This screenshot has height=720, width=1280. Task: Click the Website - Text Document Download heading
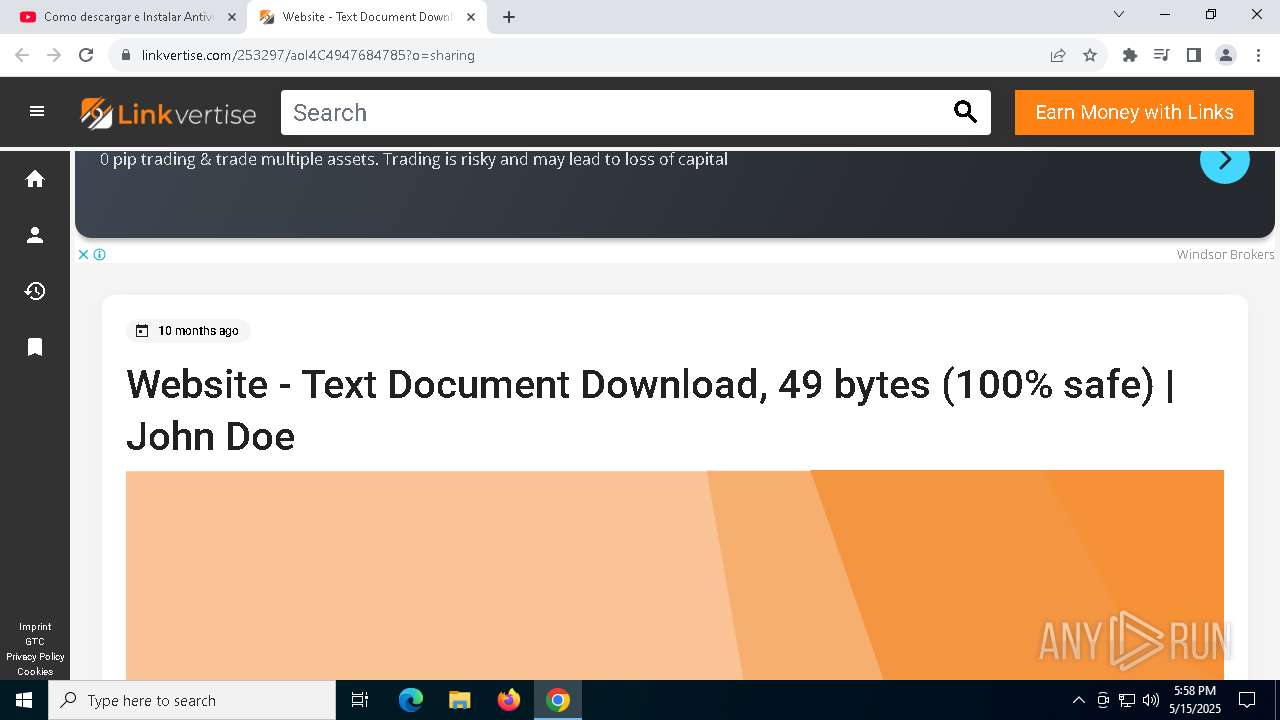[x=650, y=410]
